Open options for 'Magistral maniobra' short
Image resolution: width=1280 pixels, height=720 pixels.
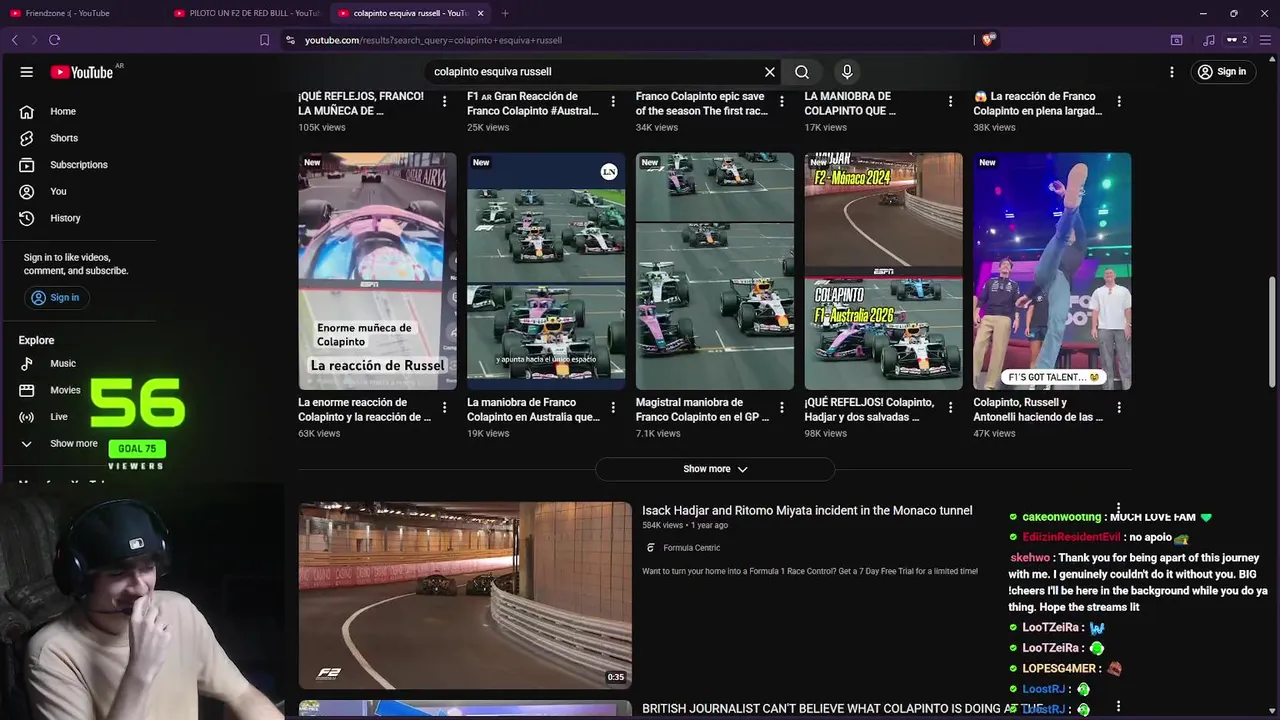(x=782, y=408)
